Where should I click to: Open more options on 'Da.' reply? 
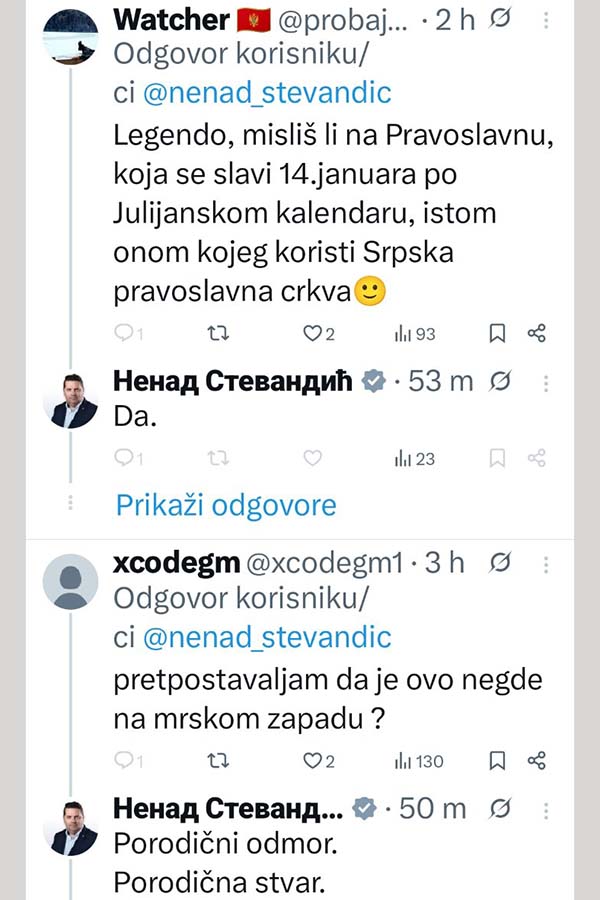tap(545, 381)
